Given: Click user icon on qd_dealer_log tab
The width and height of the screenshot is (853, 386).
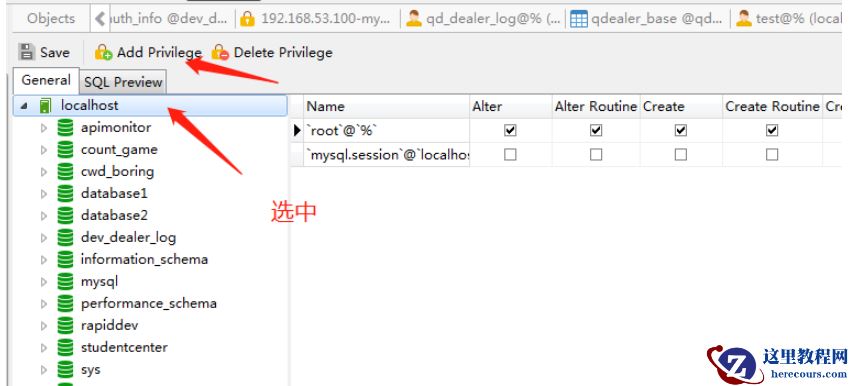Looking at the screenshot, I should click(414, 19).
